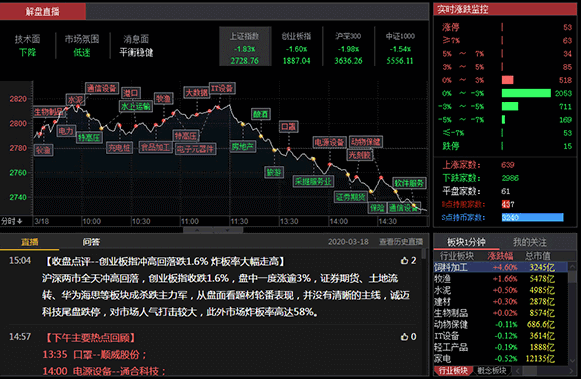This screenshot has width=581, height=379.
Task: Select the 上证指数 index card
Action: pos(245,47)
